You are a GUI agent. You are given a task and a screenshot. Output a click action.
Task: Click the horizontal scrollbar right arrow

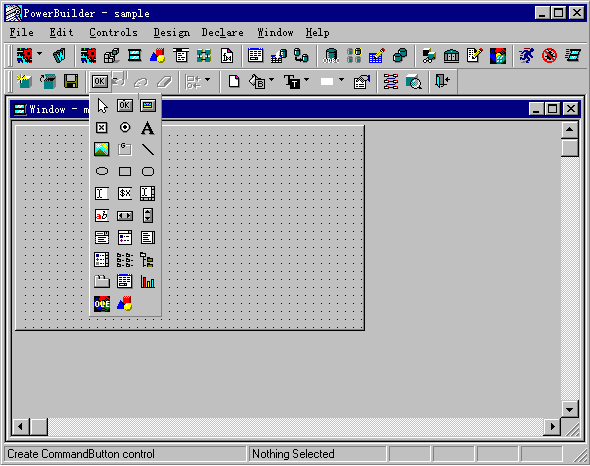[552, 426]
